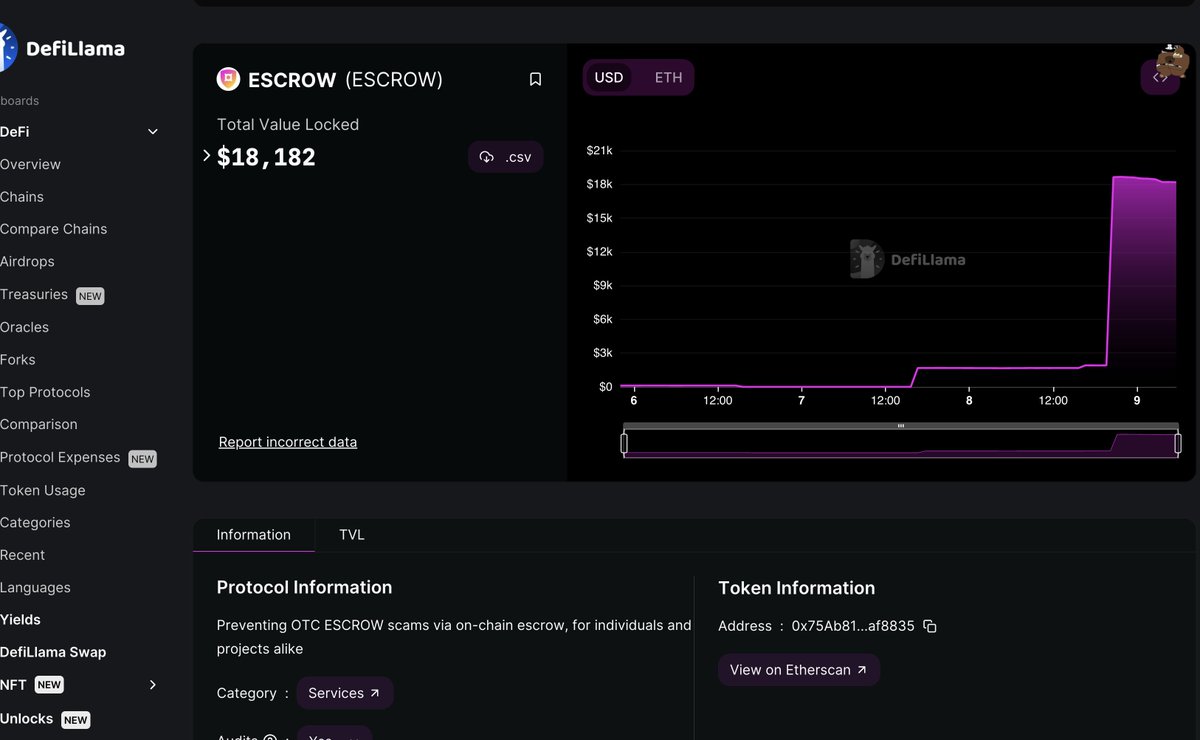The width and height of the screenshot is (1200, 740).
Task: Click the ESCROW protocol title
Action: coord(345,80)
